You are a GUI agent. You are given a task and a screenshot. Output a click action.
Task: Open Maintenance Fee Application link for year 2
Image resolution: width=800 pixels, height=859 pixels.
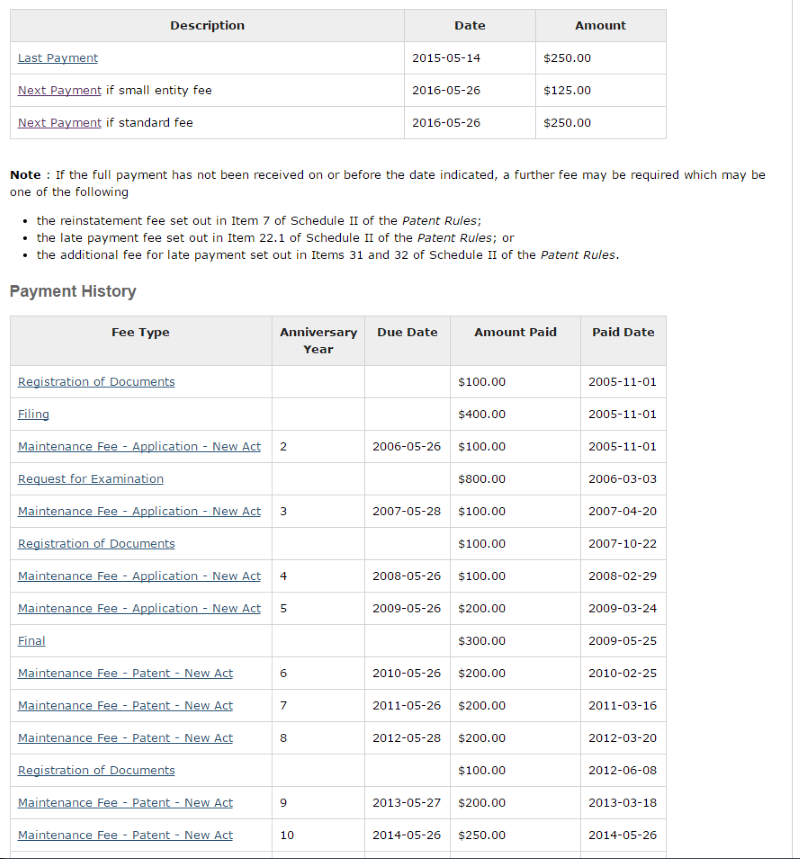coord(139,447)
